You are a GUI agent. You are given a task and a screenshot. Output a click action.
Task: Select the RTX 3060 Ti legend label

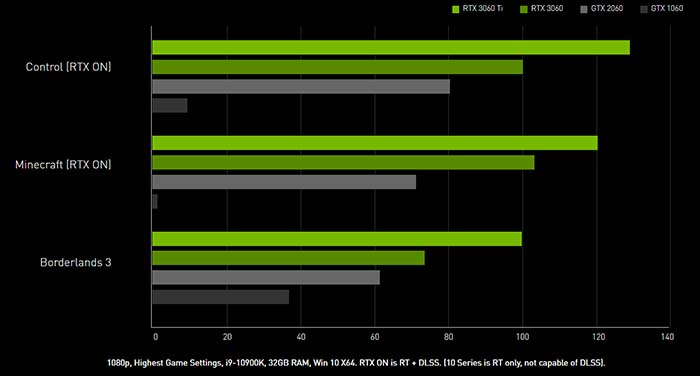point(483,8)
